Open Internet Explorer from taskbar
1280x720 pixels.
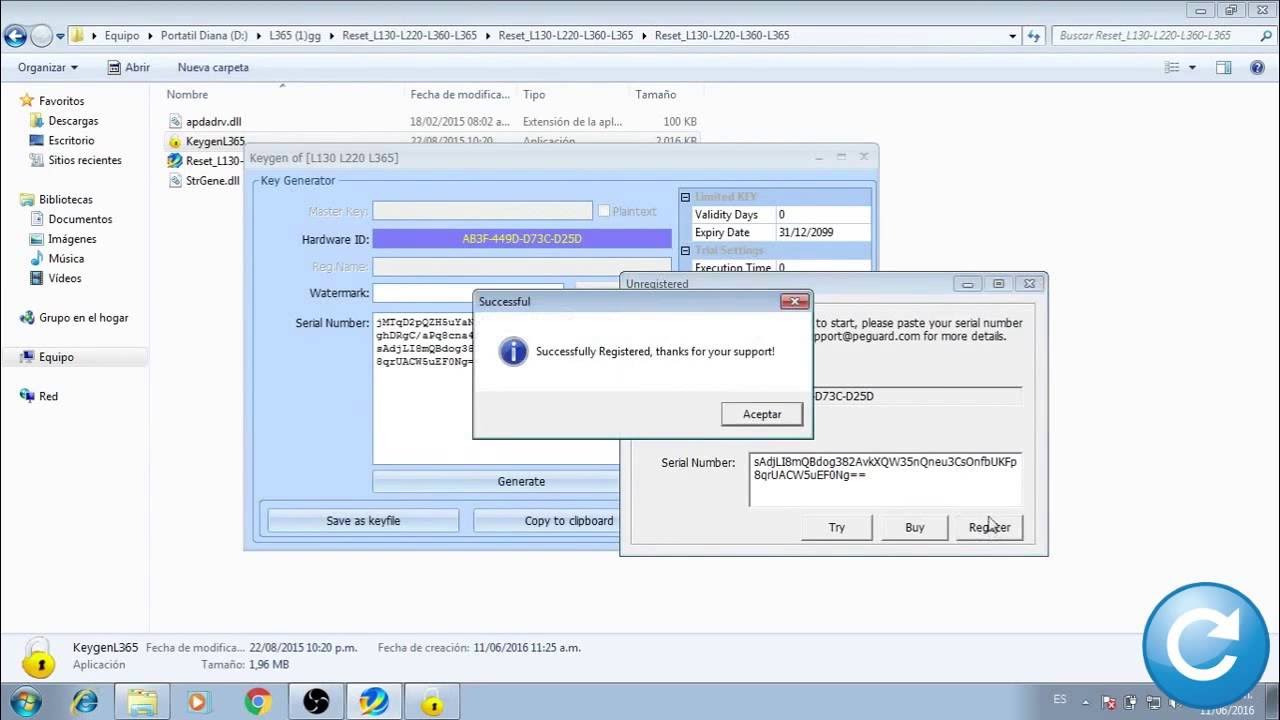(x=84, y=702)
